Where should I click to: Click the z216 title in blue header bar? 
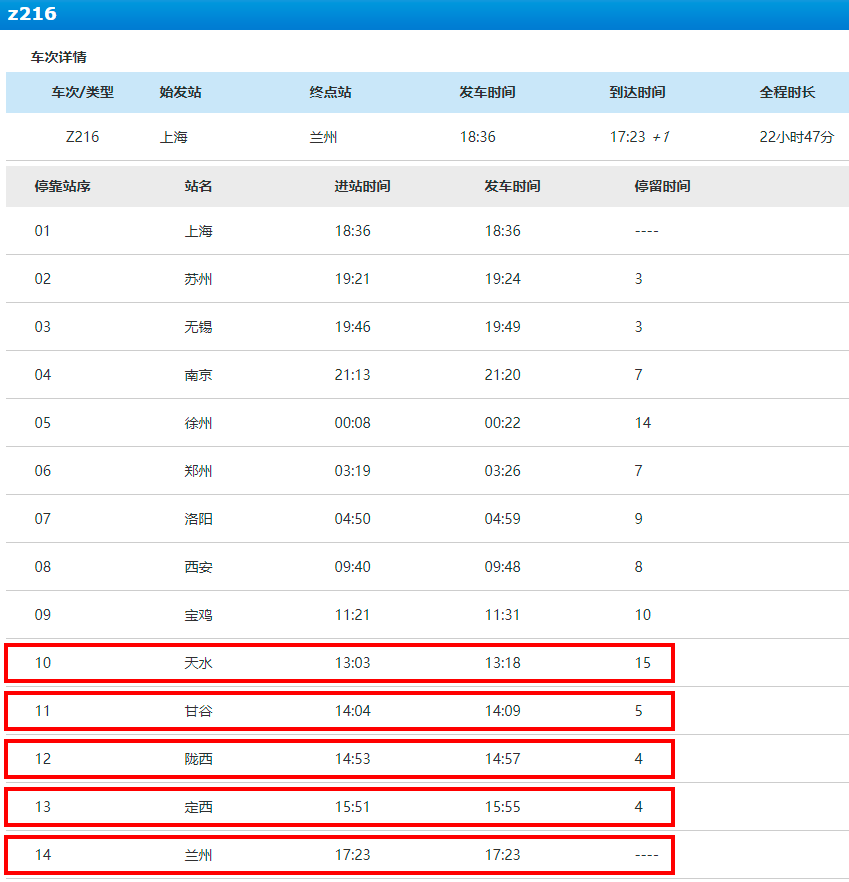[x=32, y=14]
